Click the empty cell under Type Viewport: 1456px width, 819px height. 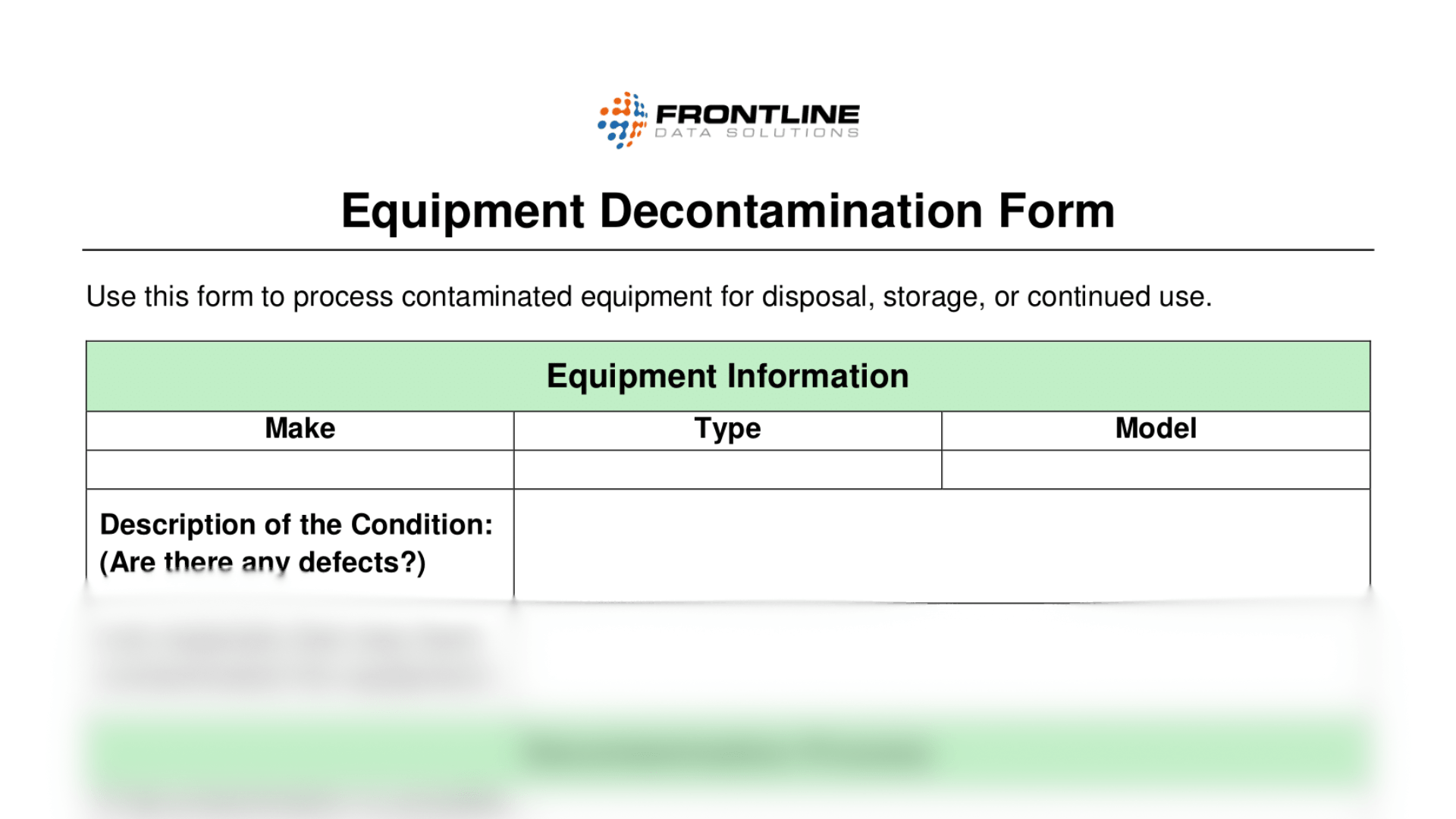click(728, 469)
